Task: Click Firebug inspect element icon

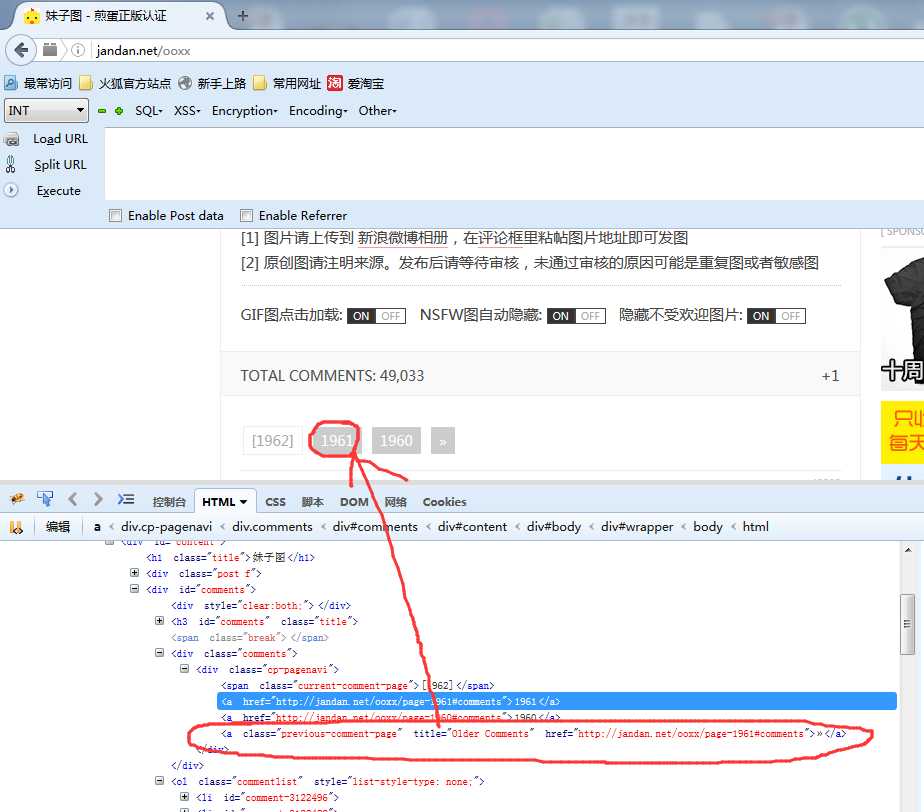Action: 45,500
